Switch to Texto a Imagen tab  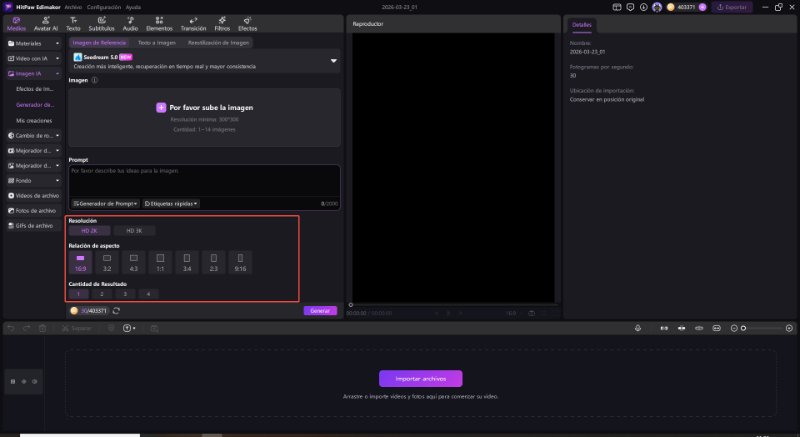[x=157, y=43]
